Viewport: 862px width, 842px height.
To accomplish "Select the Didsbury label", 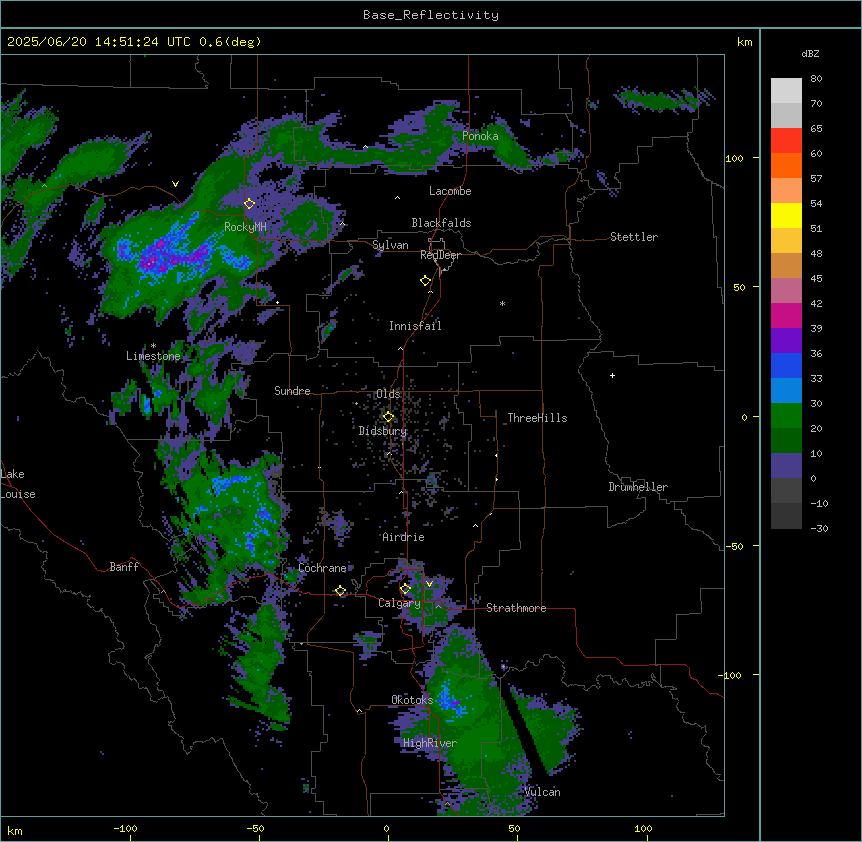I will tap(383, 431).
